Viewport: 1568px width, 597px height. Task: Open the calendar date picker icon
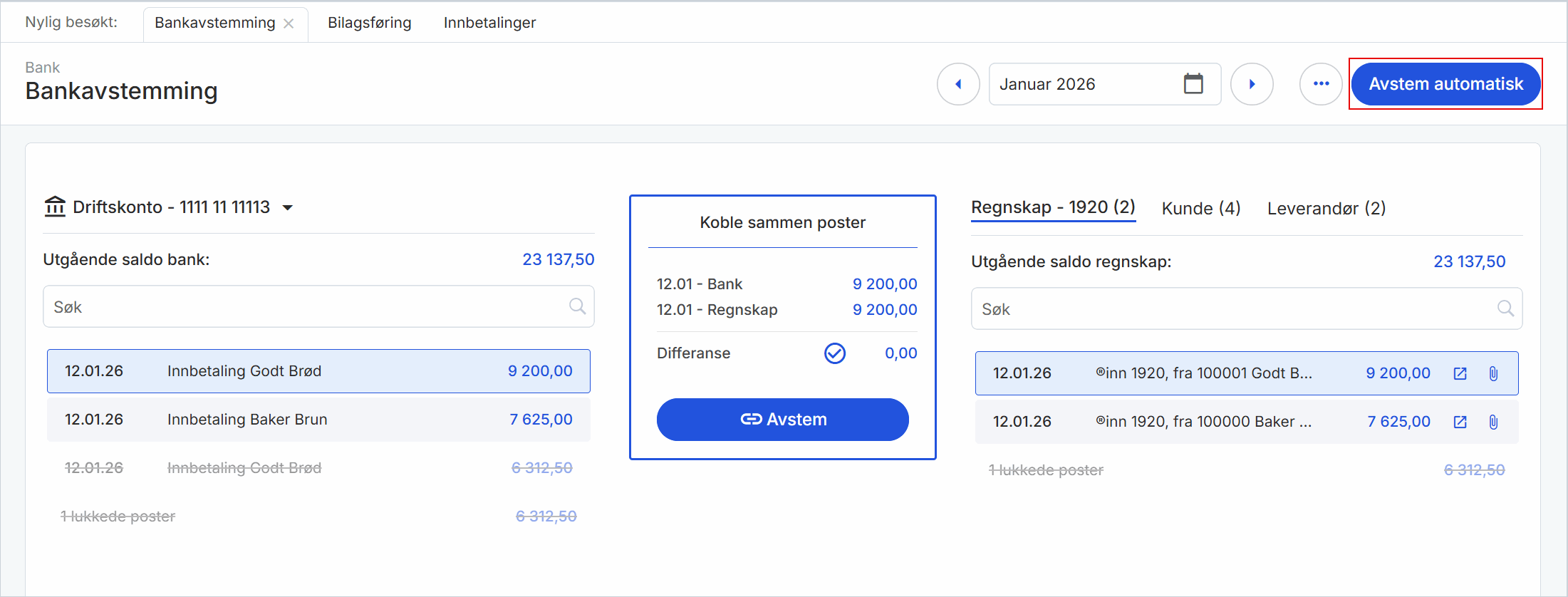[1193, 84]
